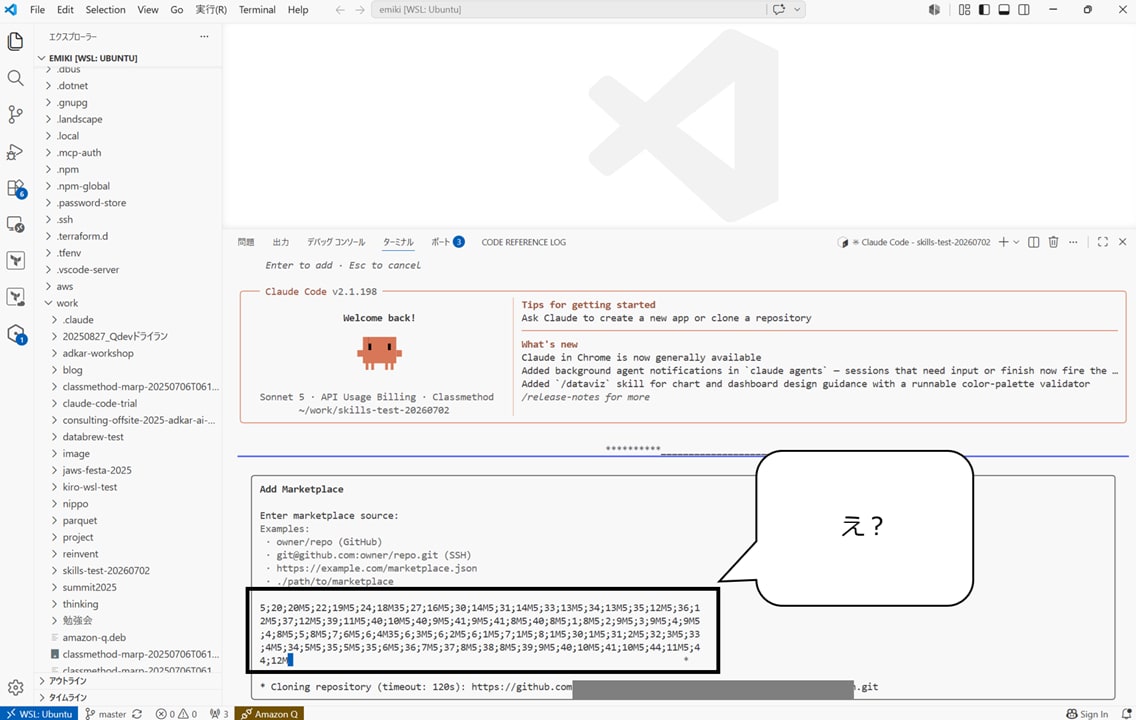Open Extensions view with badge 6
Viewport: 1136px width, 720px height.
15,188
